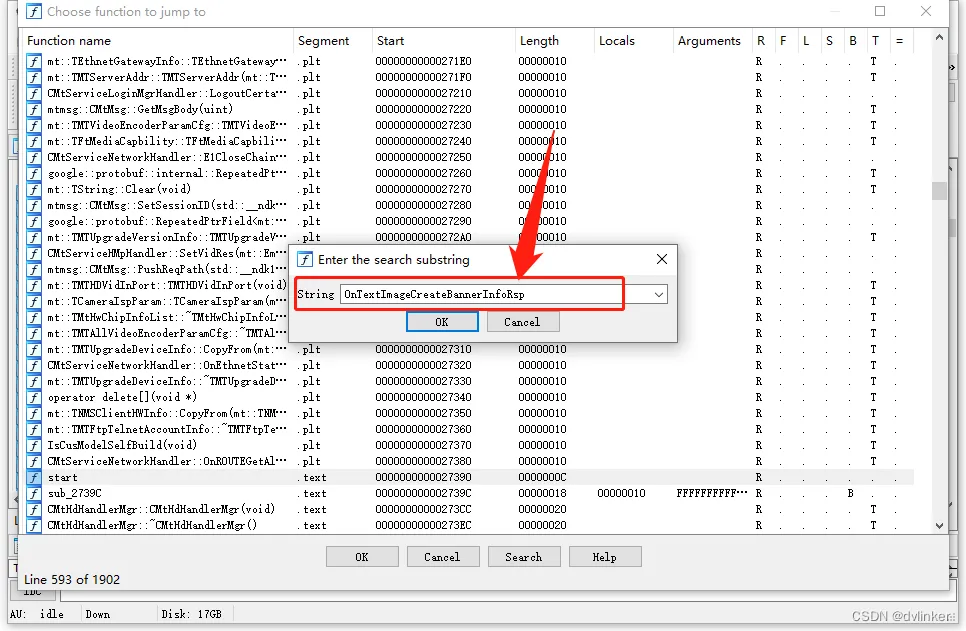The height and width of the screenshot is (631, 966).
Task: Select the sub_2739C function name
Action: click(x=75, y=494)
